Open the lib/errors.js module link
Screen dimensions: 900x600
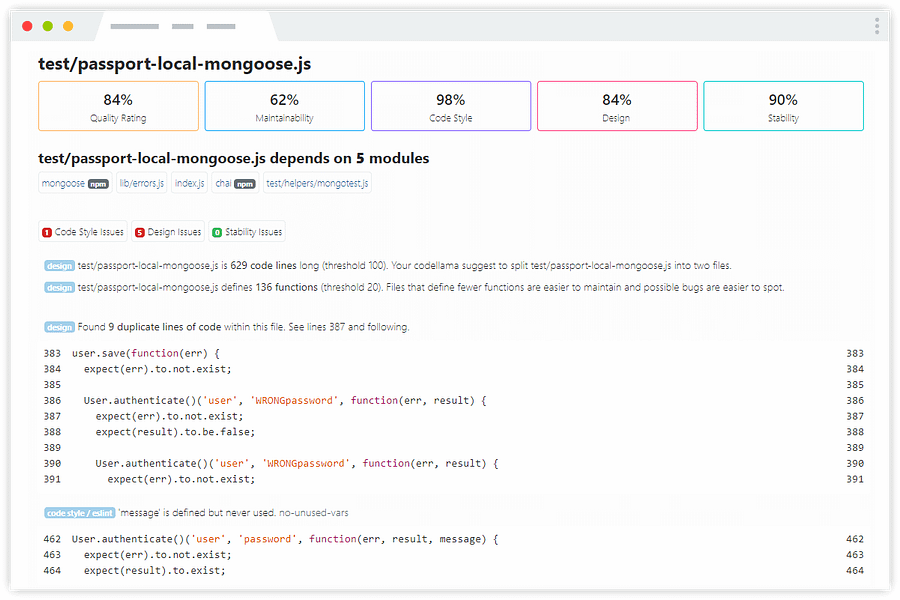point(142,184)
